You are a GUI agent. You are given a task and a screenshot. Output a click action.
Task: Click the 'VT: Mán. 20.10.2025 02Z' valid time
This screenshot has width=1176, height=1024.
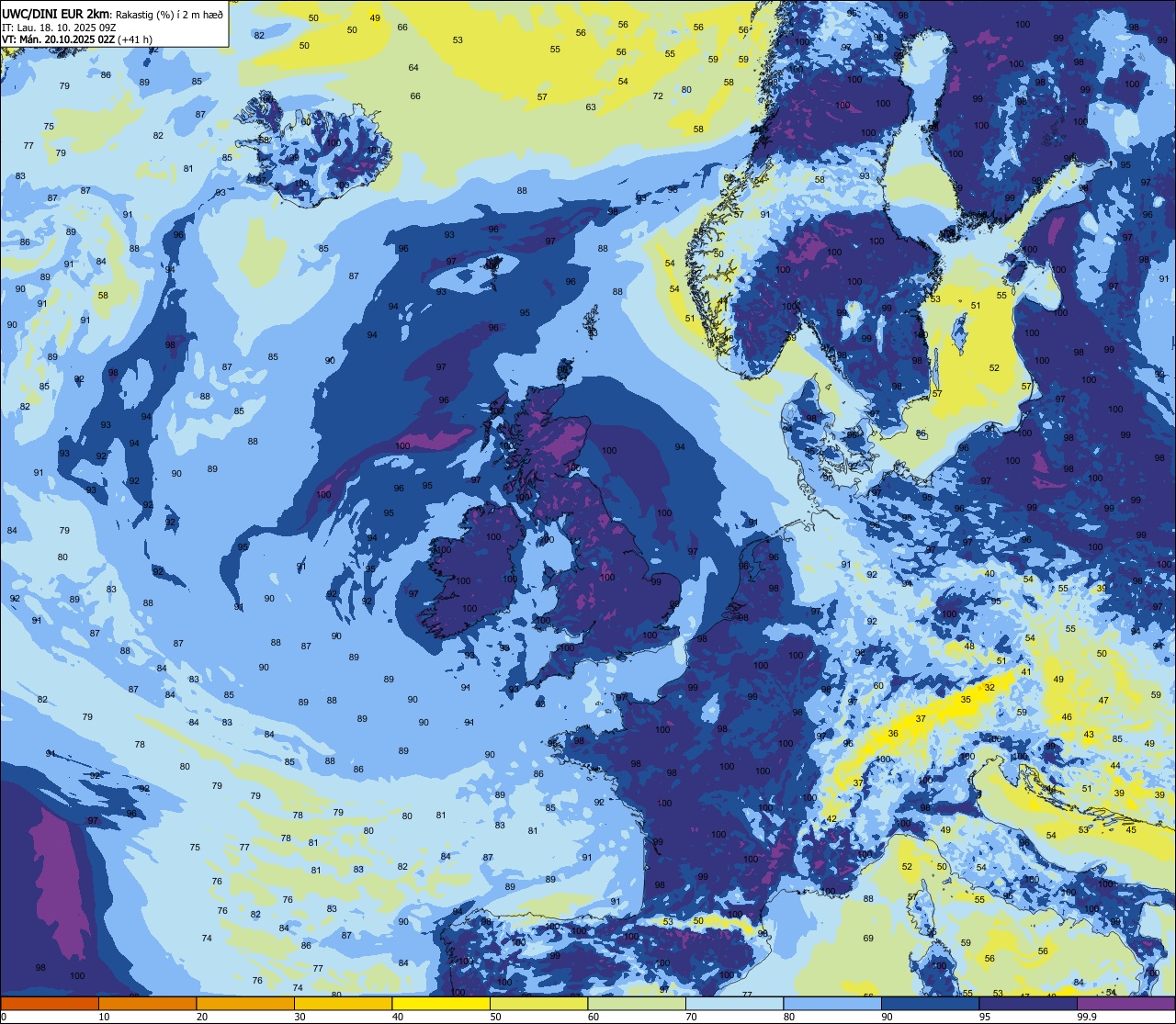coord(58,39)
